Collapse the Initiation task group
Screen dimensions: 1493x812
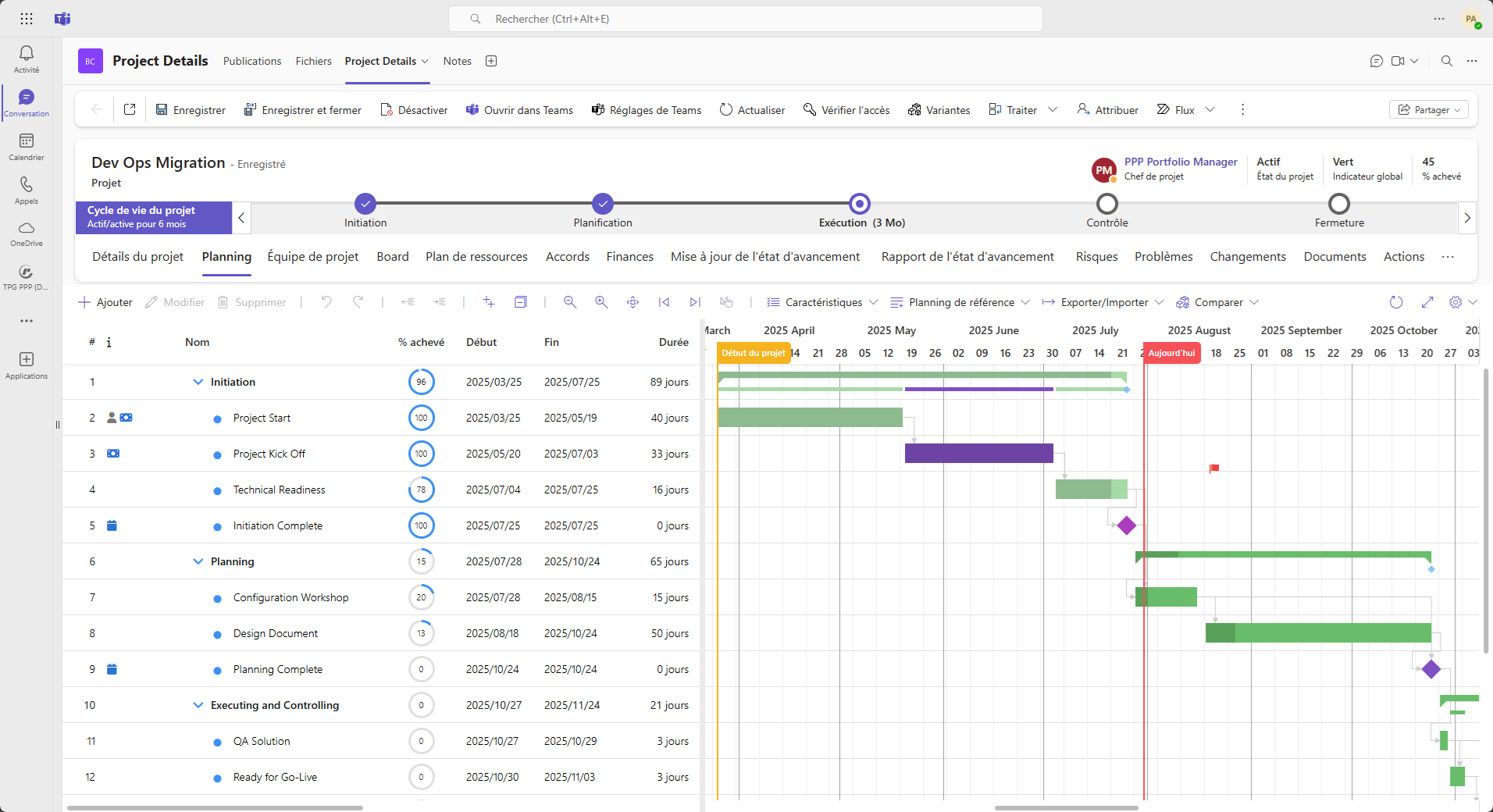(x=197, y=382)
